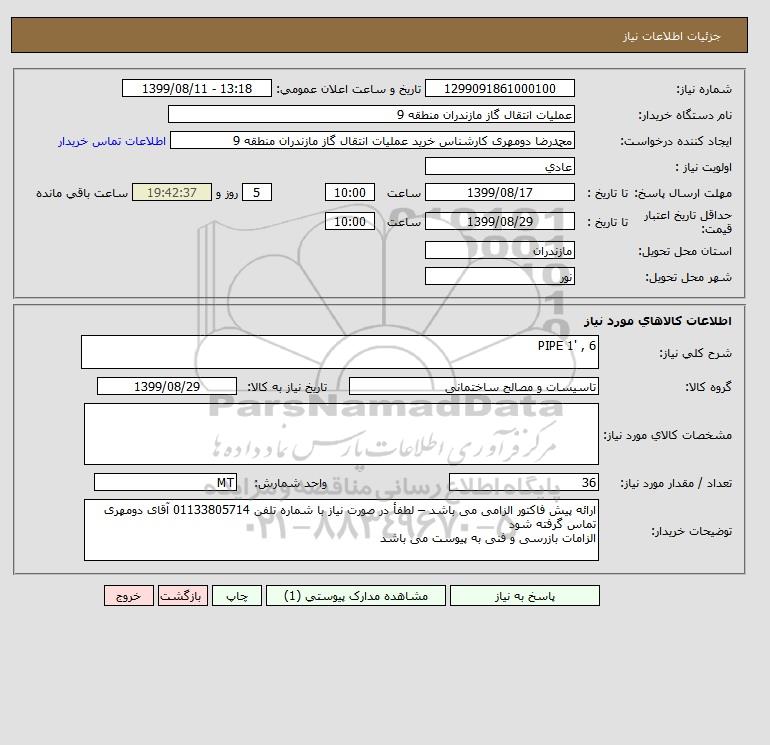This screenshot has width=770, height=745.
Task: Click the unit of measure field MT
Action: pos(165,483)
